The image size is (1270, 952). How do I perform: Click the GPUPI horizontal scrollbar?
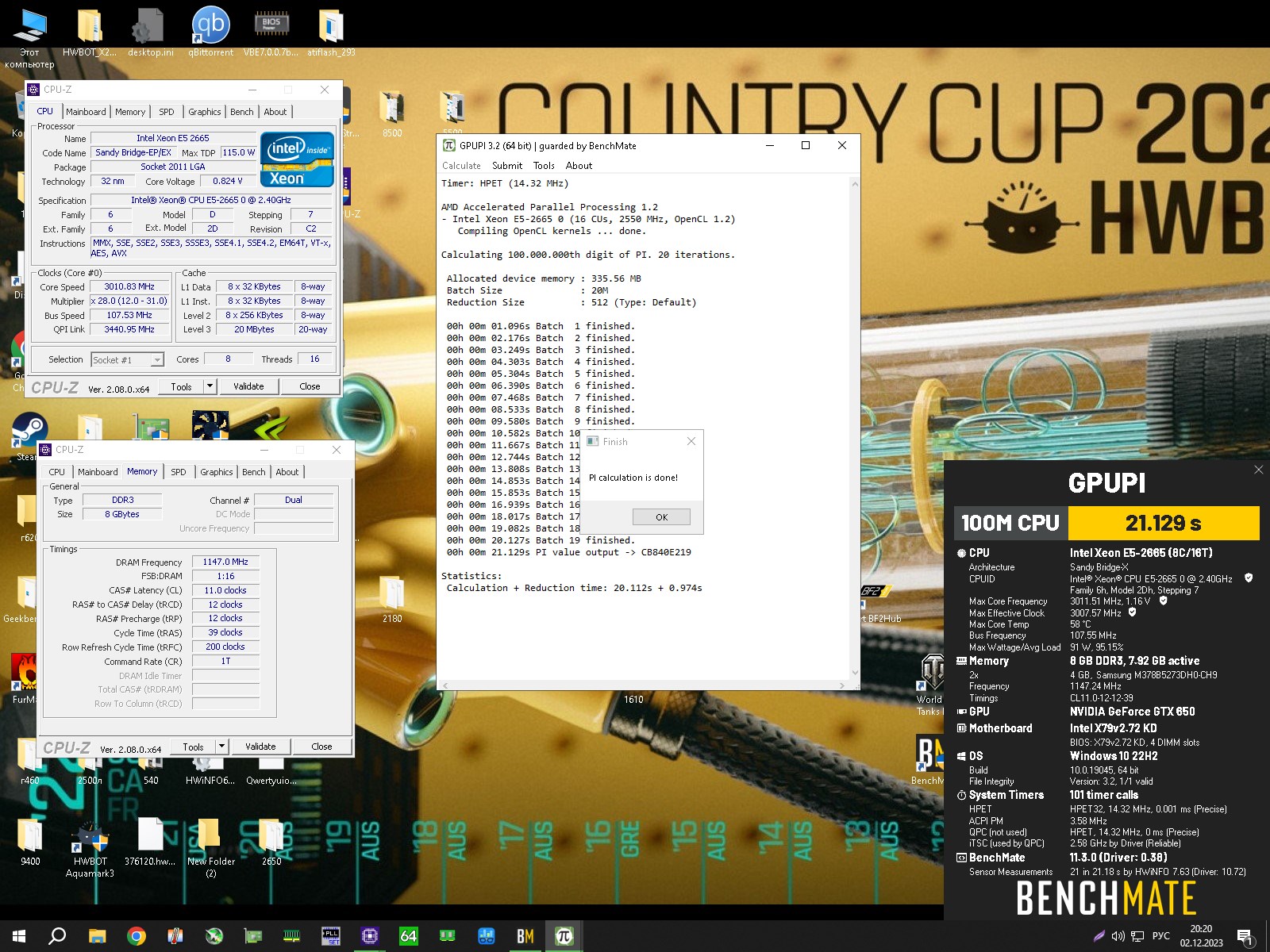coord(643,685)
